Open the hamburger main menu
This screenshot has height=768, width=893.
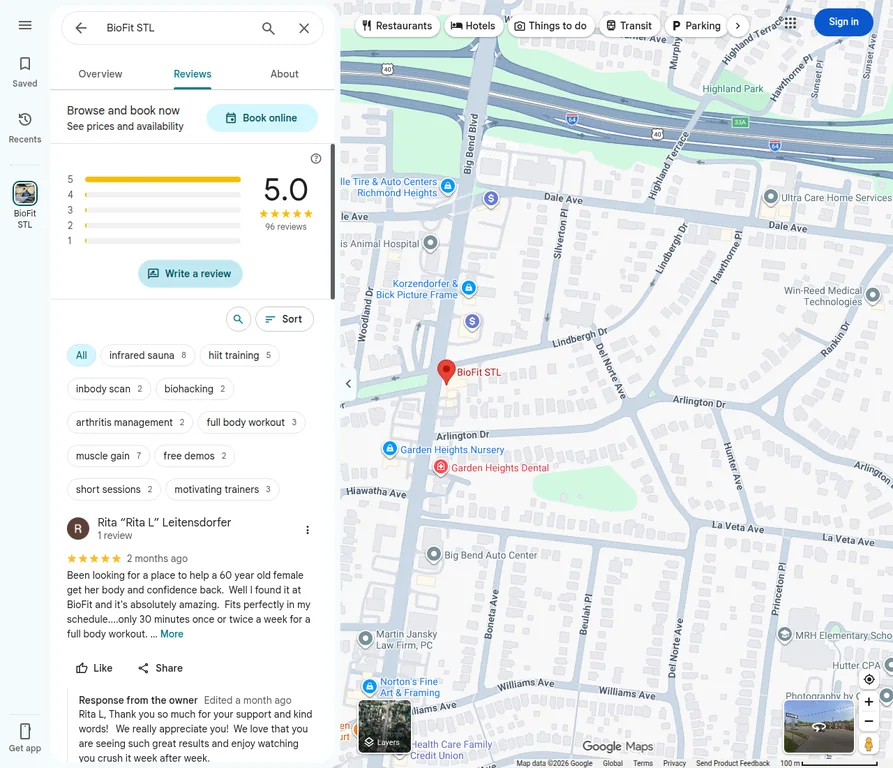pos(25,25)
